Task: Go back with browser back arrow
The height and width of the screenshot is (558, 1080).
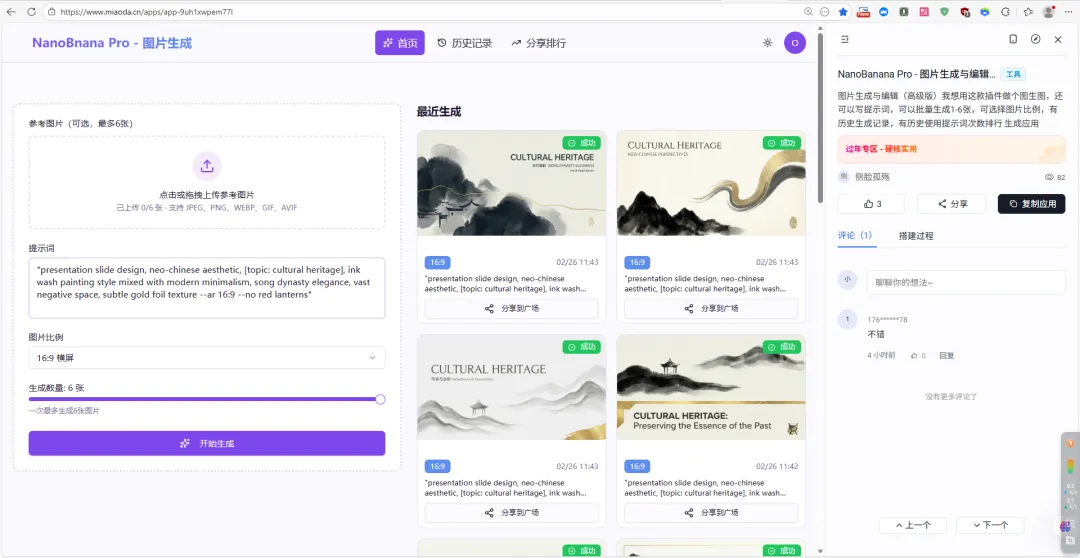Action: [11, 12]
